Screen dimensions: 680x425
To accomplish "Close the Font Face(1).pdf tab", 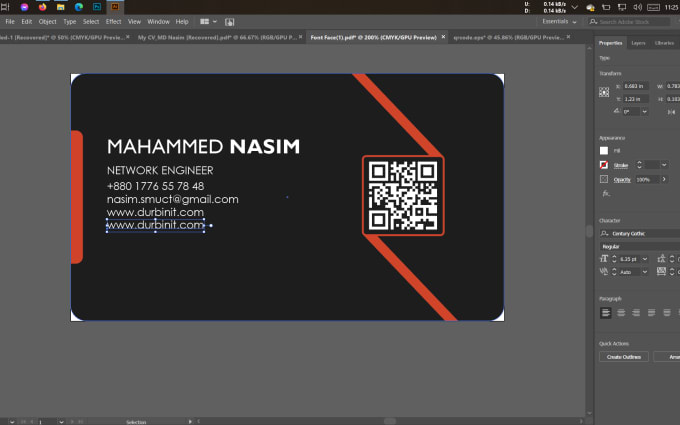I will point(443,37).
